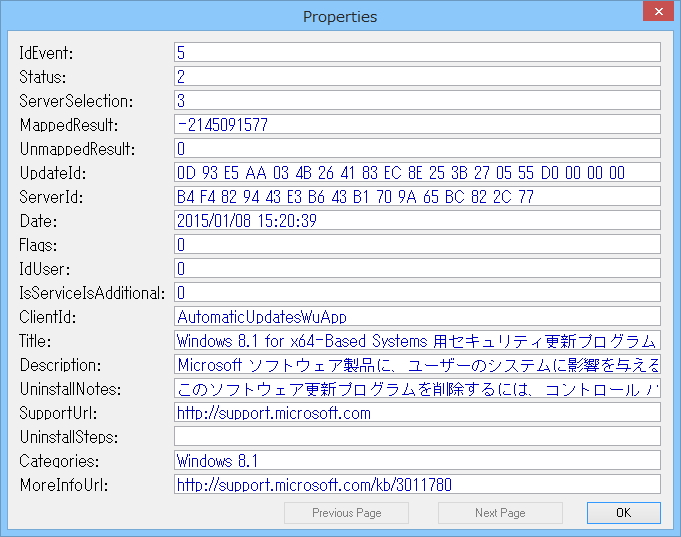Click the "ClientId:" label
Image resolution: width=681 pixels, height=537 pixels.
tap(47, 317)
